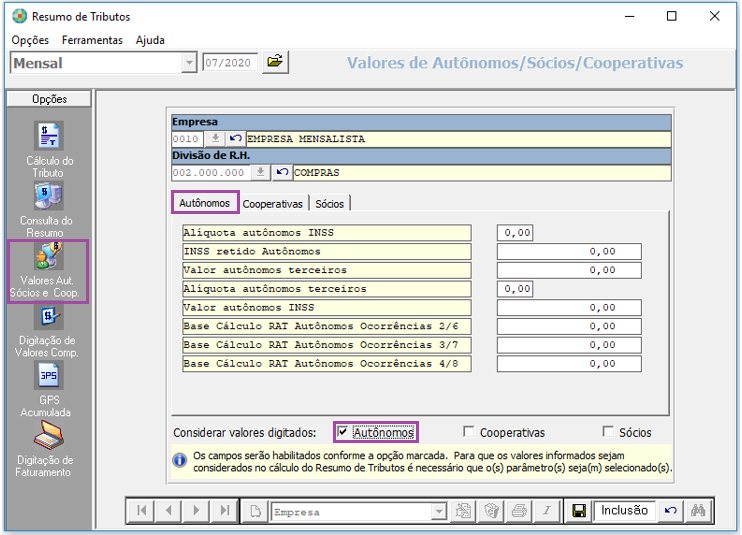Click the Empresa code field 0010

[x=187, y=139]
